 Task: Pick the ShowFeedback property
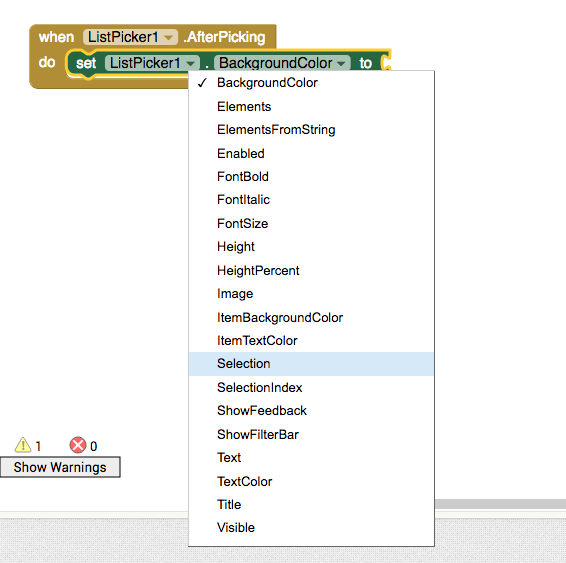point(311,411)
